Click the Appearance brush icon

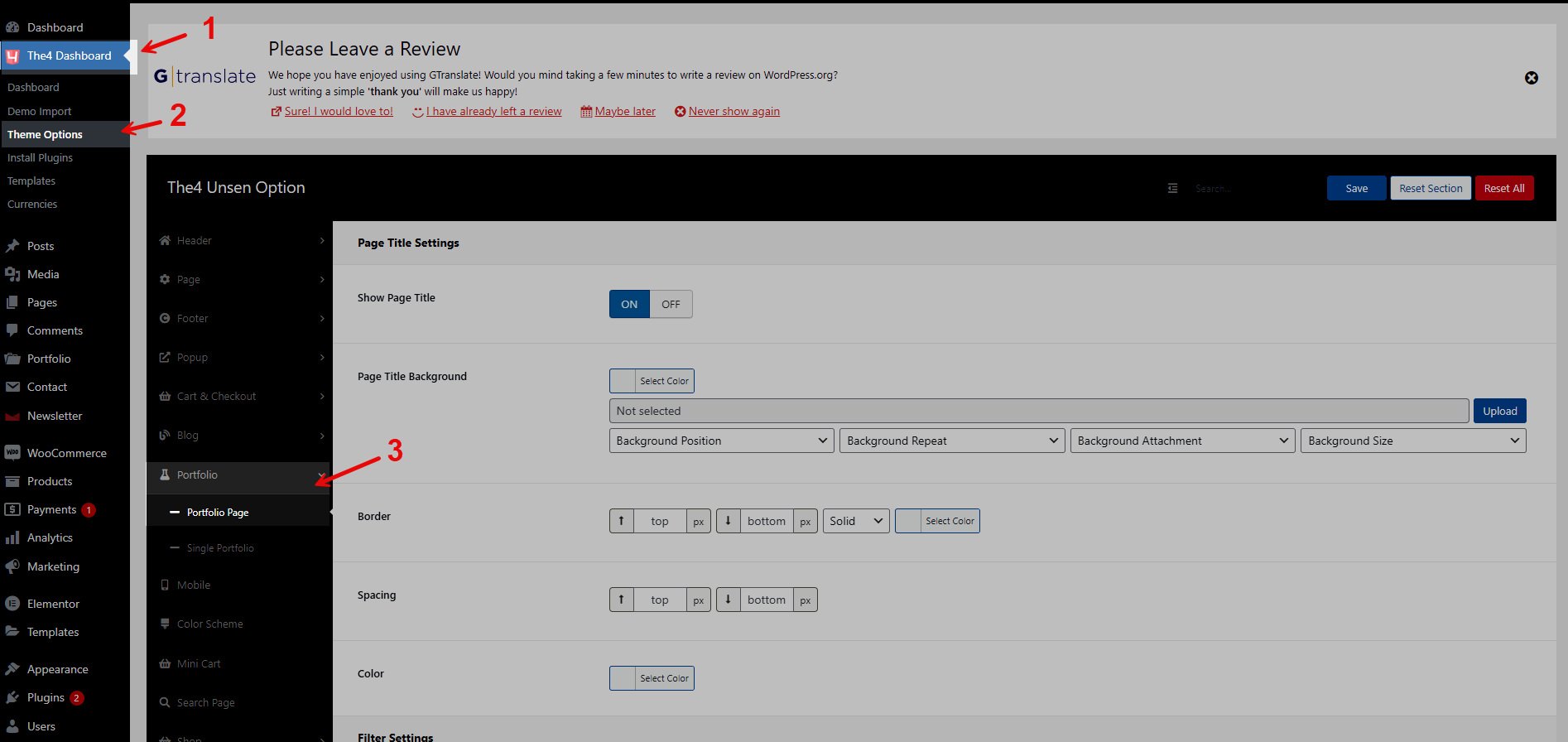(x=12, y=669)
